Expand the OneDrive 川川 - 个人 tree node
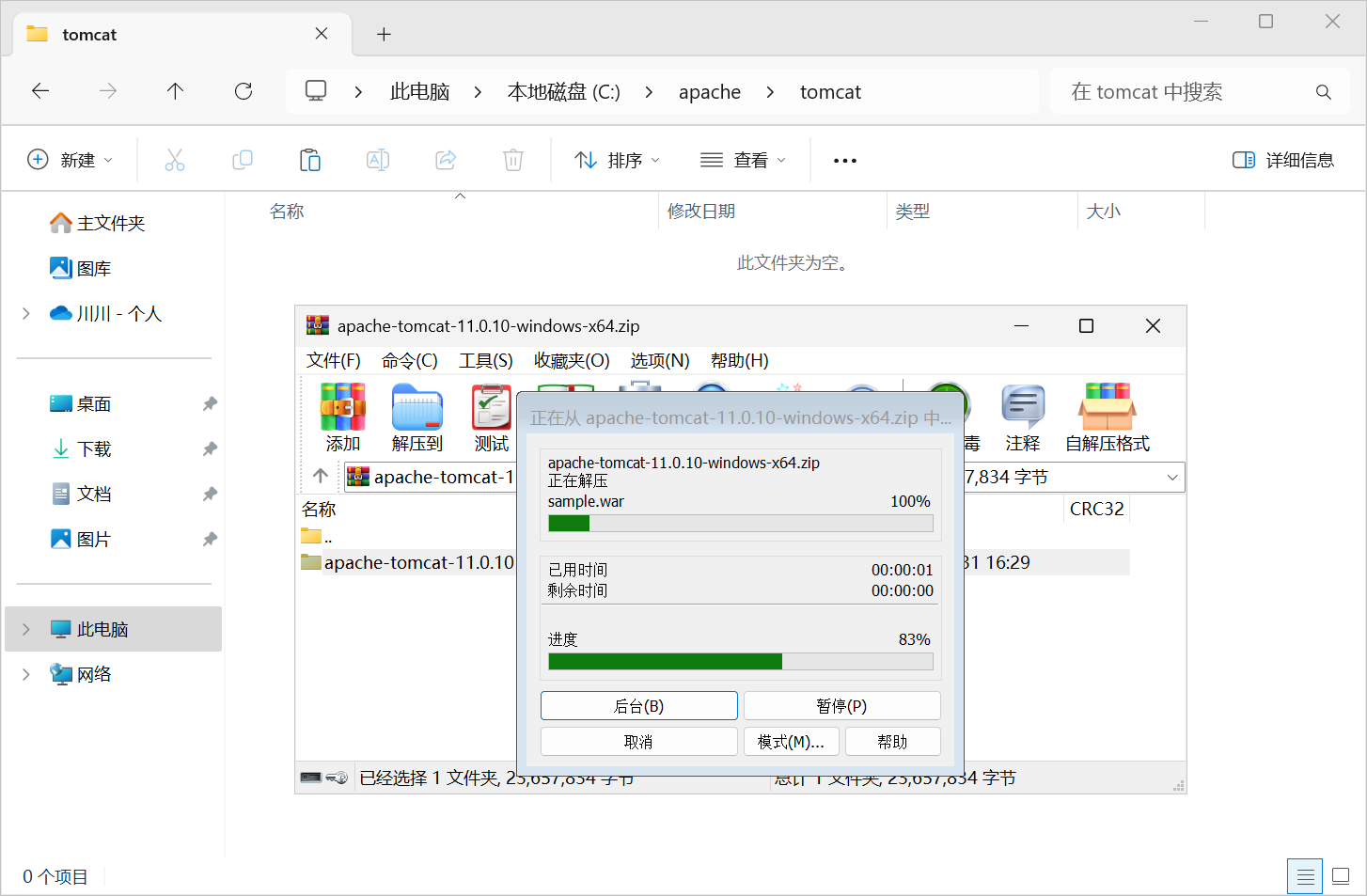 click(26, 314)
